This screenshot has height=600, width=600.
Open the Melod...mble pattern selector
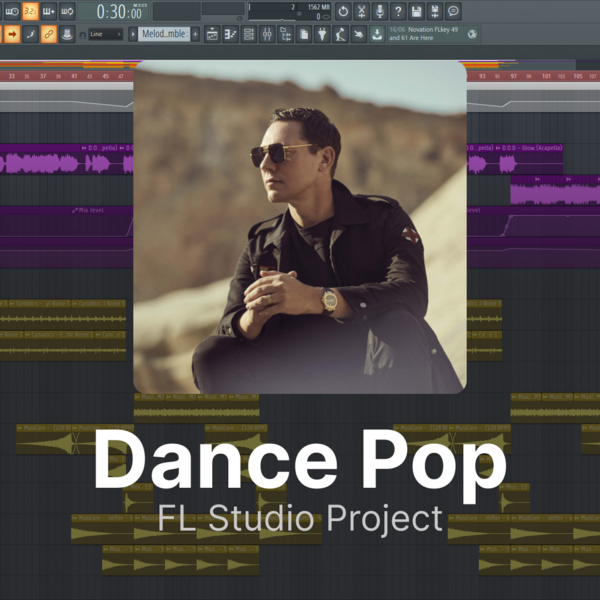(164, 34)
